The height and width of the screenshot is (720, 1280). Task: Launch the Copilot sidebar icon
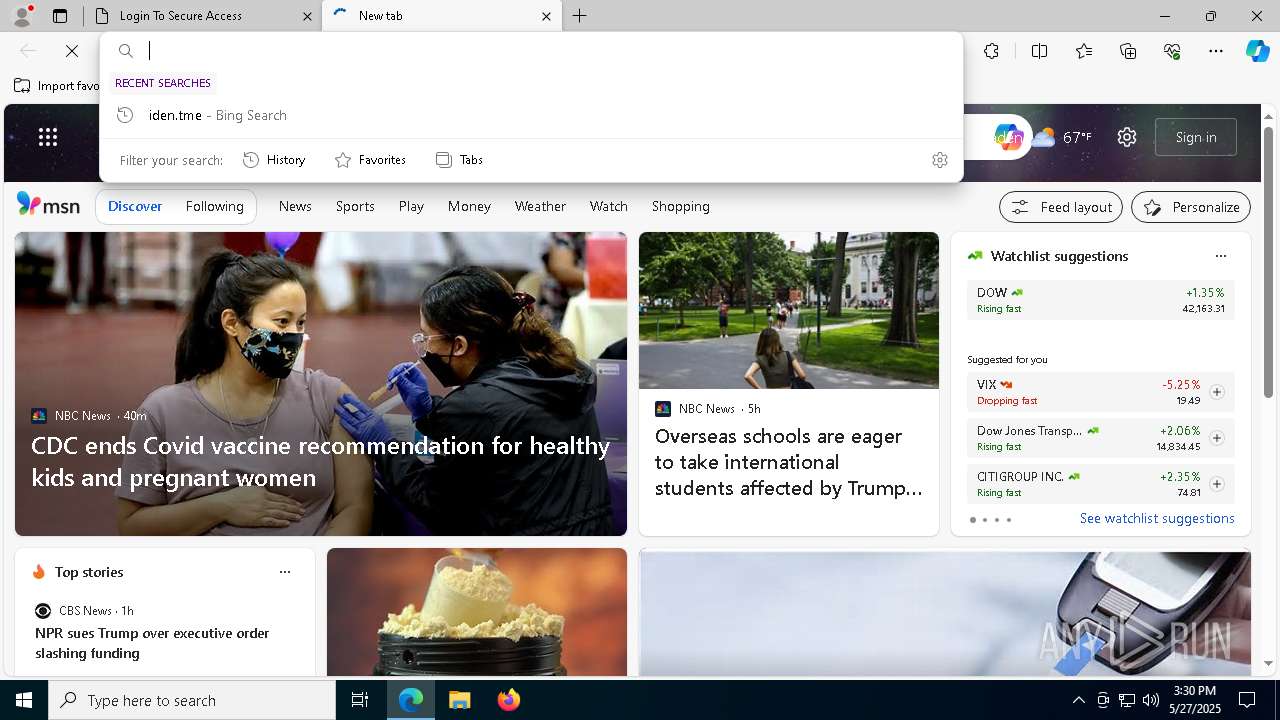click(x=1257, y=51)
